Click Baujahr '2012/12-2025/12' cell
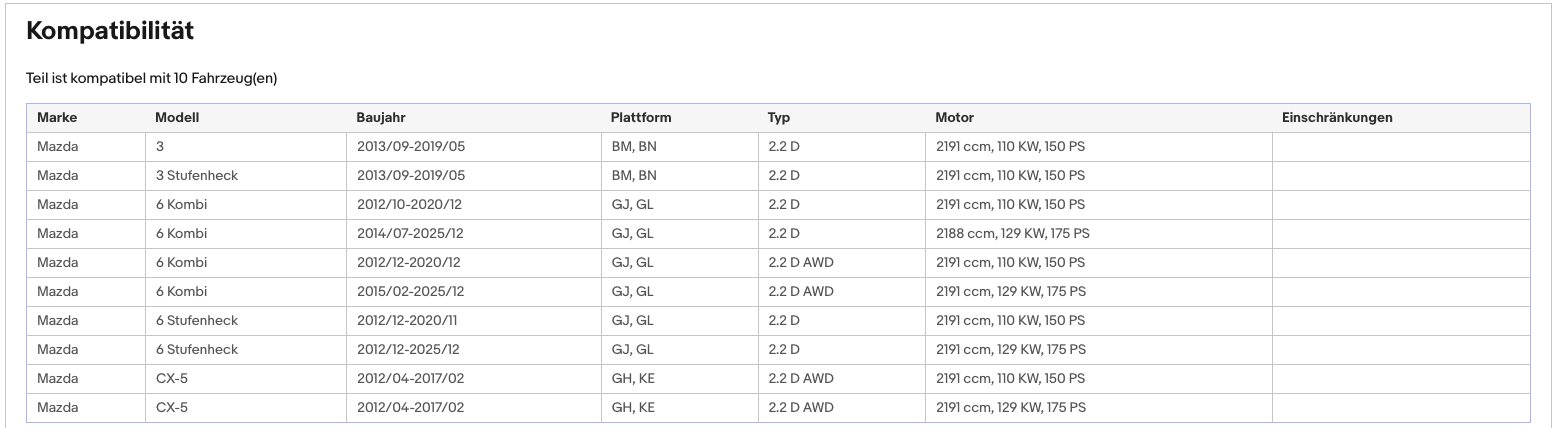Screen dimensions: 1557x428 (474, 350)
